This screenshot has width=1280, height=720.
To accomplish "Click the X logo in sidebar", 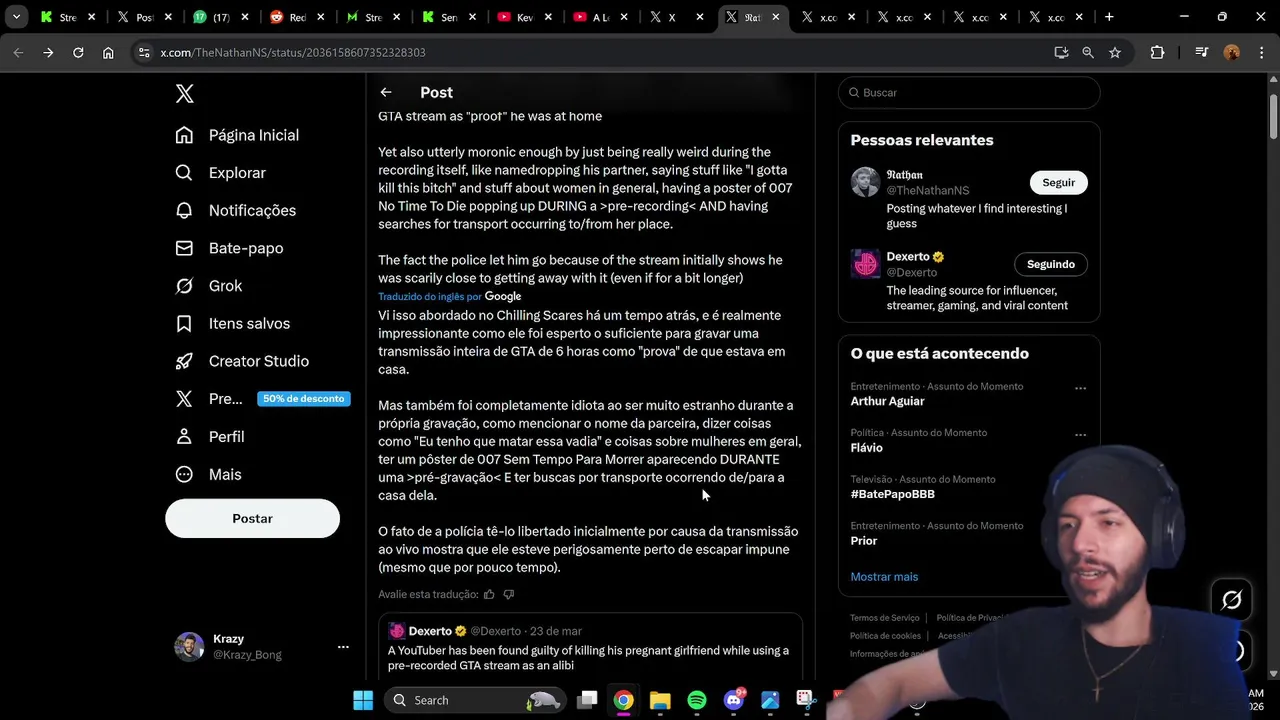I will [x=185, y=93].
